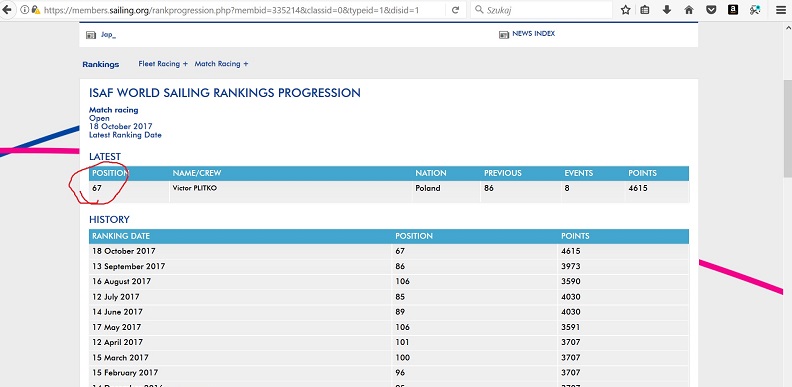Open the Firefox hamburger menu
The width and height of the screenshot is (792, 387).
(x=781, y=10)
